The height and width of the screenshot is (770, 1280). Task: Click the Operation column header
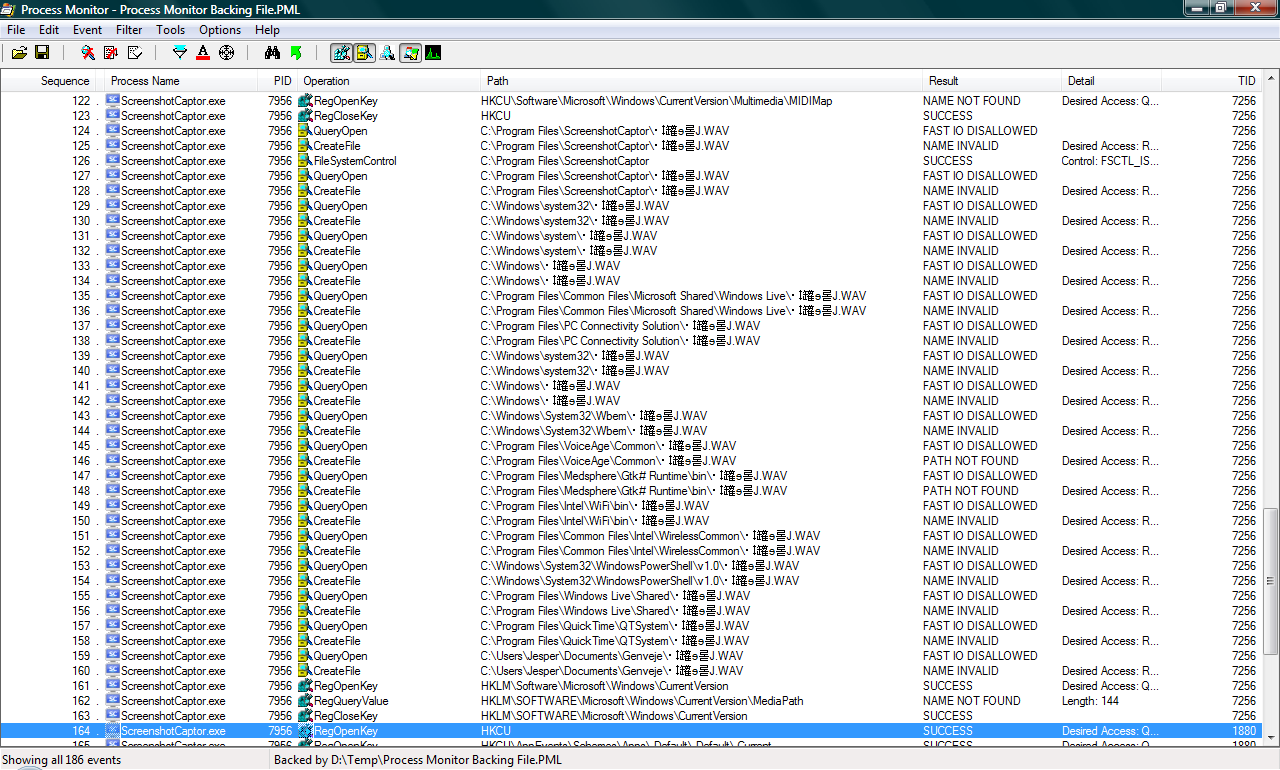pos(388,81)
